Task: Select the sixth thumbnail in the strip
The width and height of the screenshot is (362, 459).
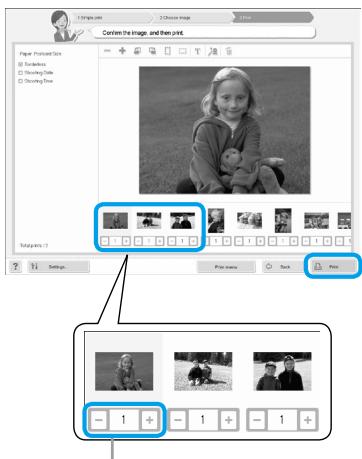Action: click(283, 220)
